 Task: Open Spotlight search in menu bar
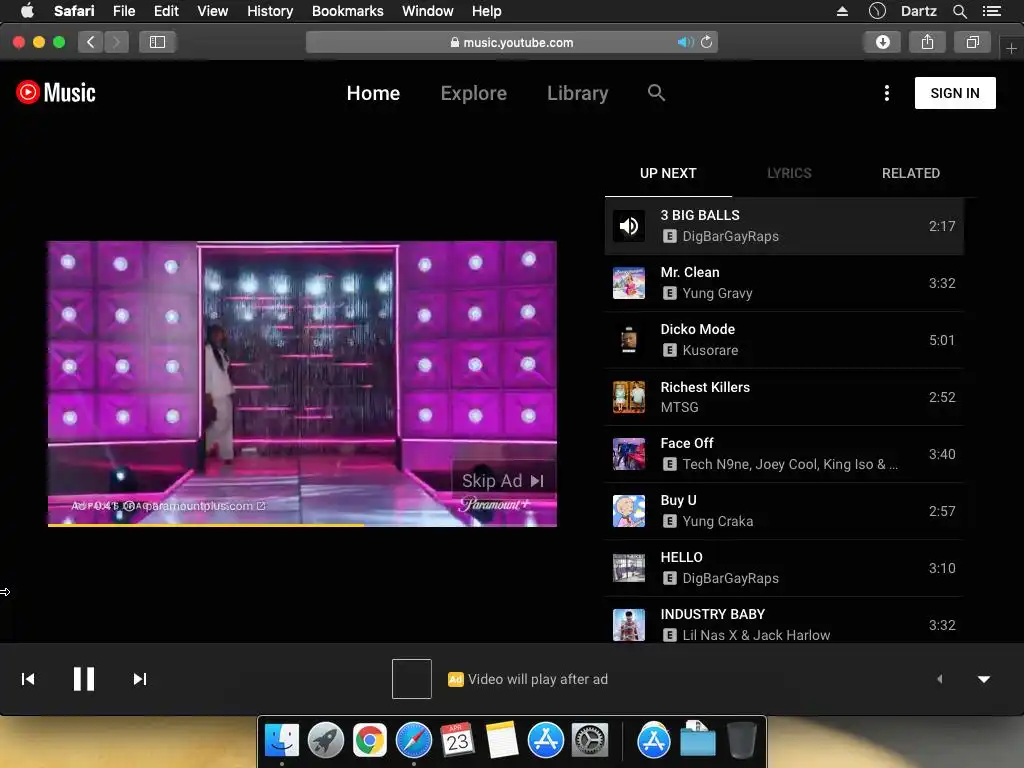click(959, 11)
